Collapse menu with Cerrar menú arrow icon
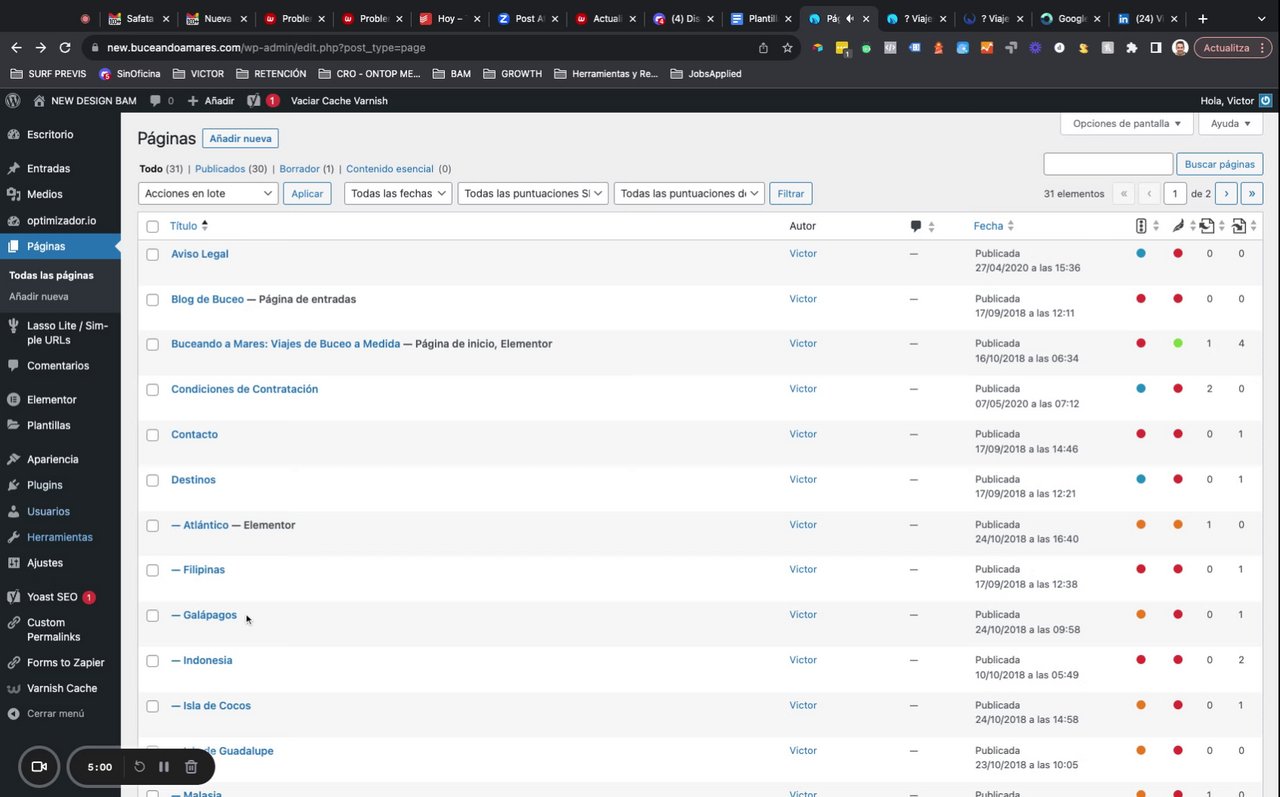1280x797 pixels. pos(13,715)
